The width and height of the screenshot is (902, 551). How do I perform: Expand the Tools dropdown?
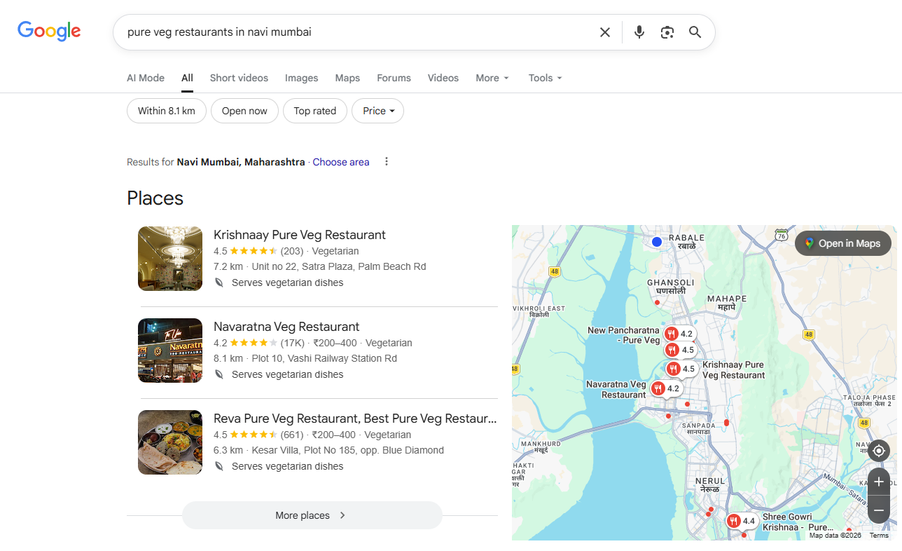pos(545,78)
